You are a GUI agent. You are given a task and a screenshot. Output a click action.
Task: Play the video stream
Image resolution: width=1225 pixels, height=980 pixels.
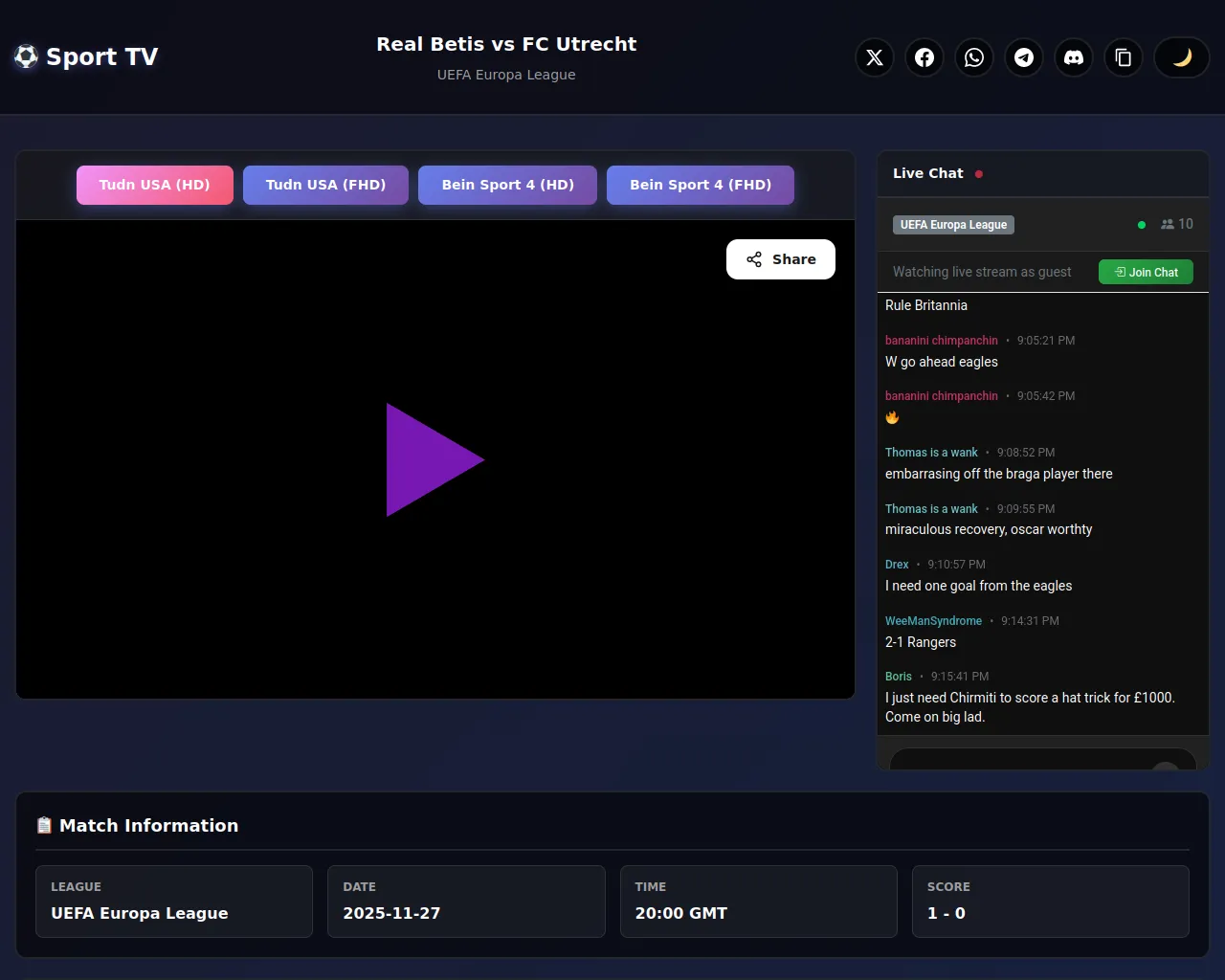(x=434, y=459)
